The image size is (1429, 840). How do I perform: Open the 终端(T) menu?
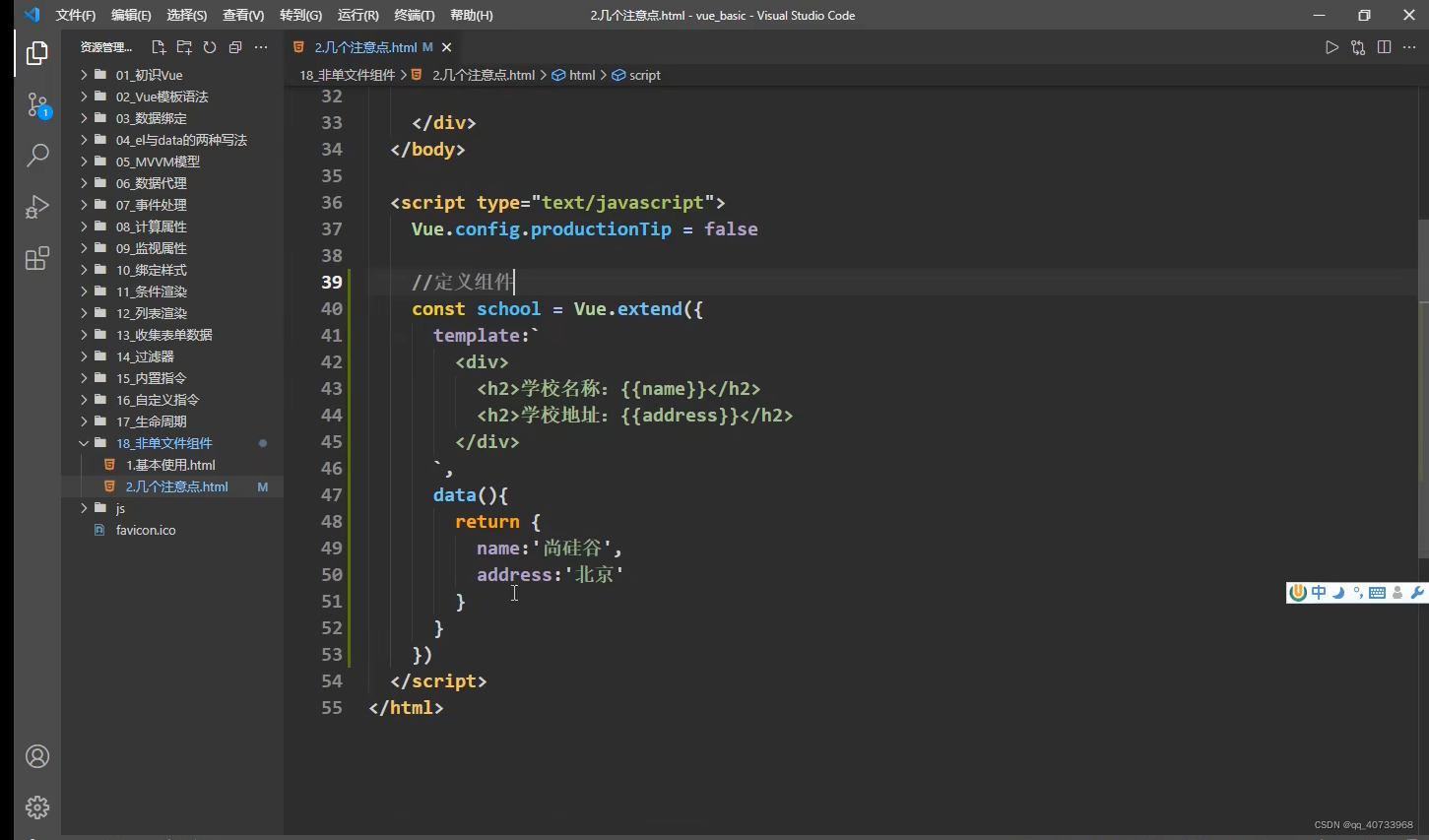[414, 15]
